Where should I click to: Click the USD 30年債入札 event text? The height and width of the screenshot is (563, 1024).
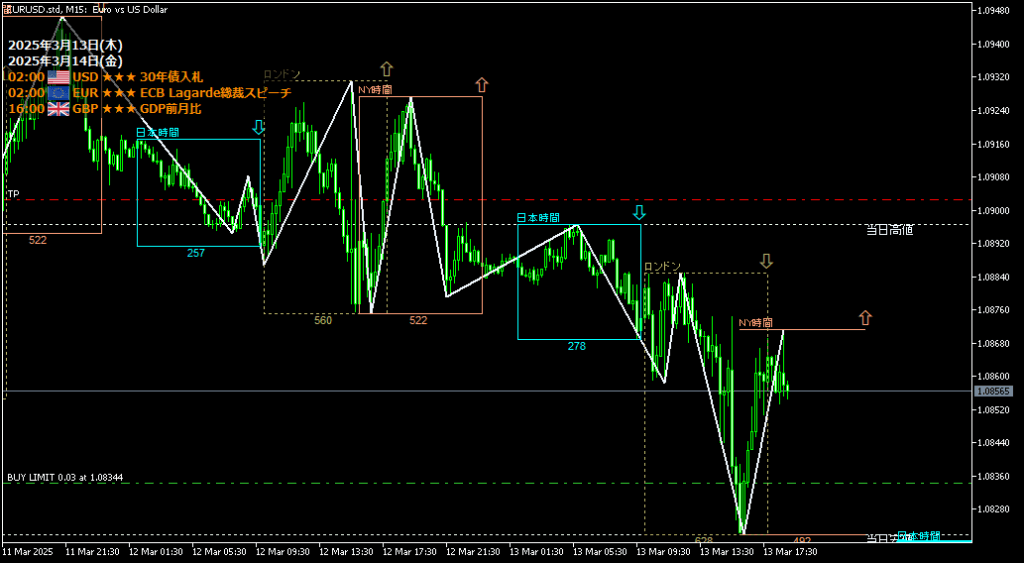click(x=152, y=76)
